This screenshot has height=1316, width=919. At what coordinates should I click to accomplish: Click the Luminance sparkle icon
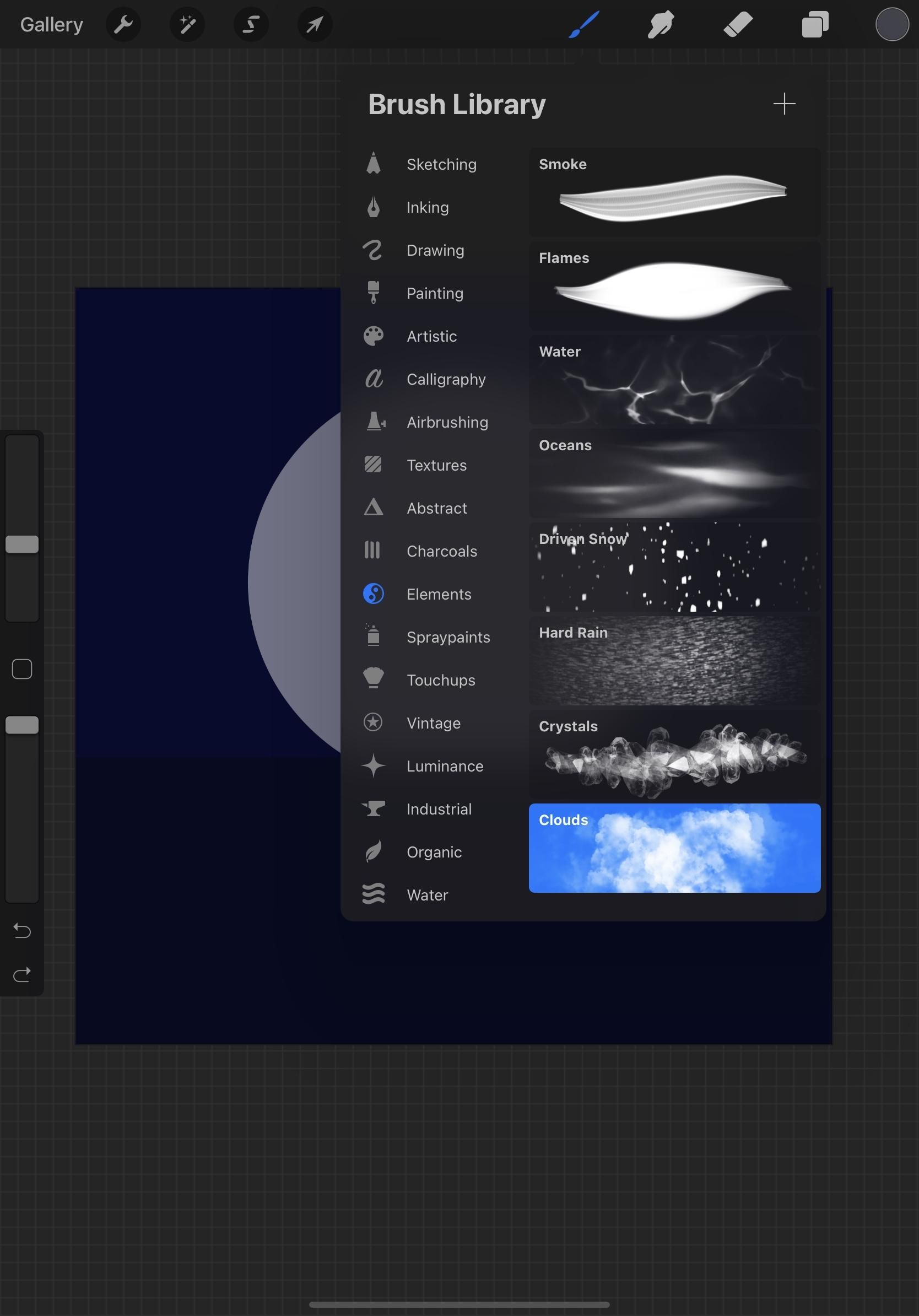coord(374,766)
